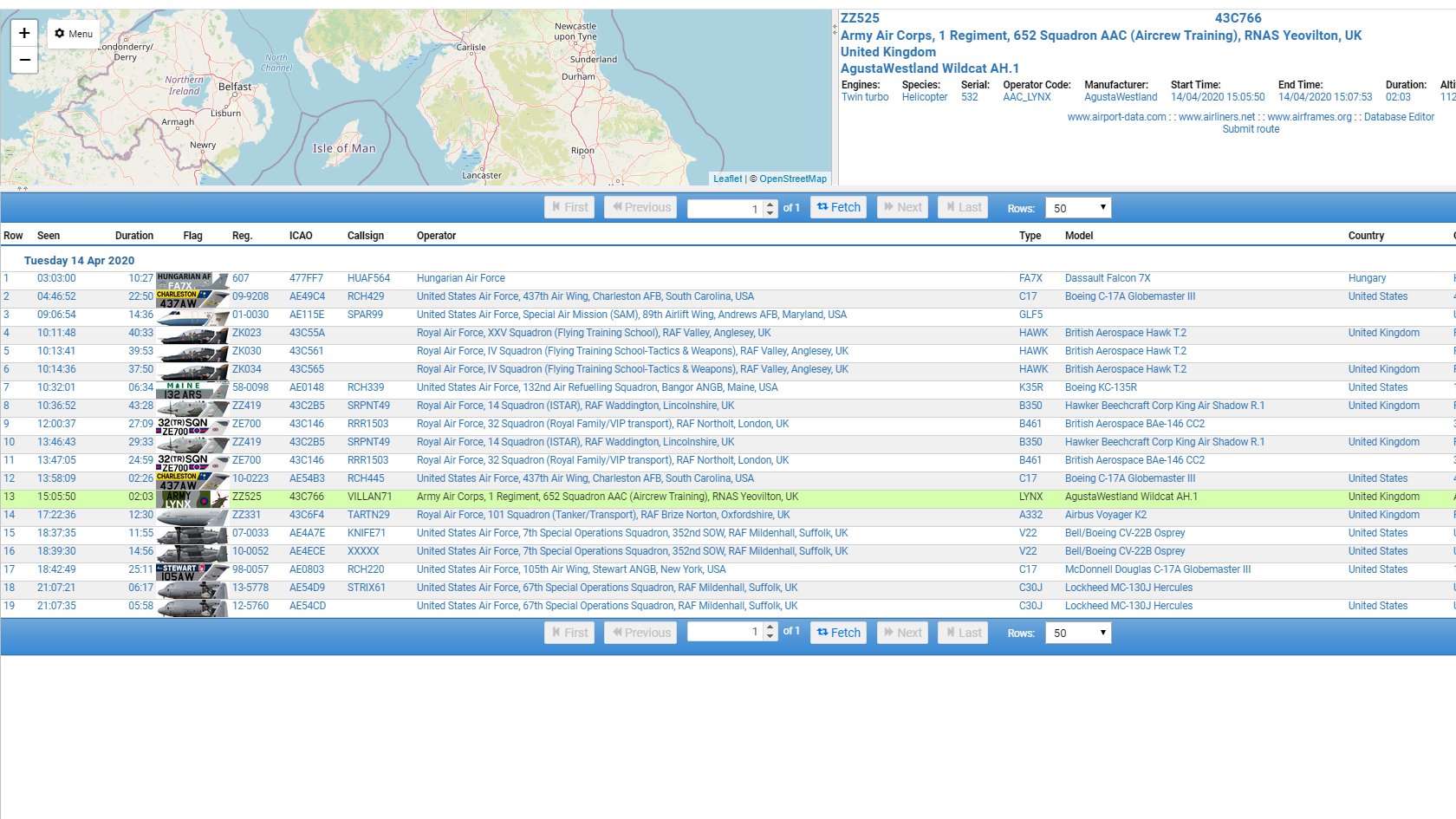Click the Maine 132 ARS flag thumbnail

pos(192,390)
